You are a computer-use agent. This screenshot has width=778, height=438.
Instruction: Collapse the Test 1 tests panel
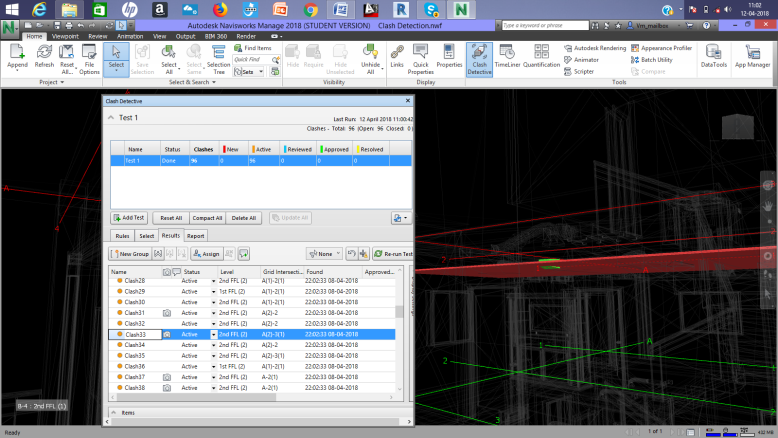[x=111, y=118]
